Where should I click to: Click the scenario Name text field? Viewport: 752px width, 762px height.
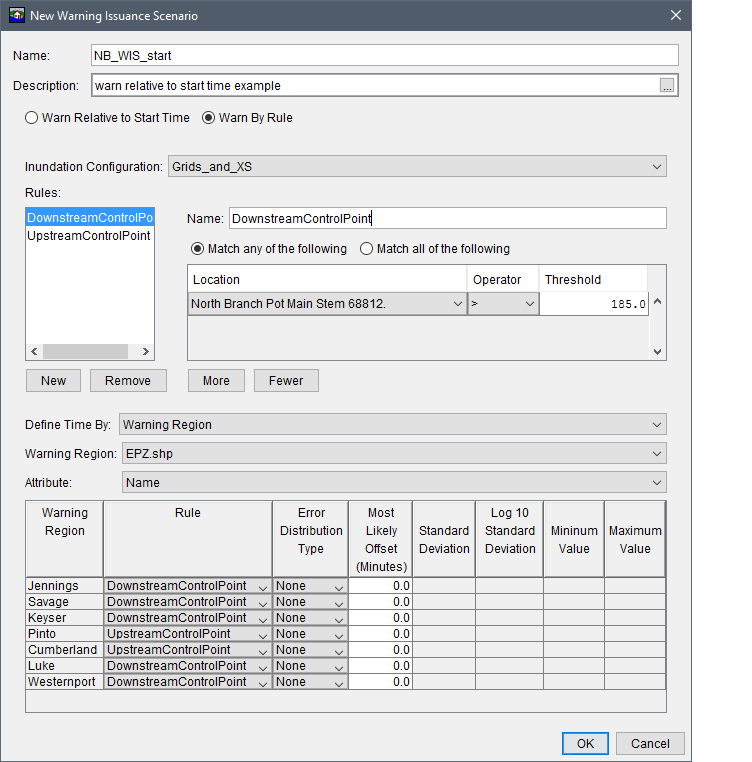384,56
